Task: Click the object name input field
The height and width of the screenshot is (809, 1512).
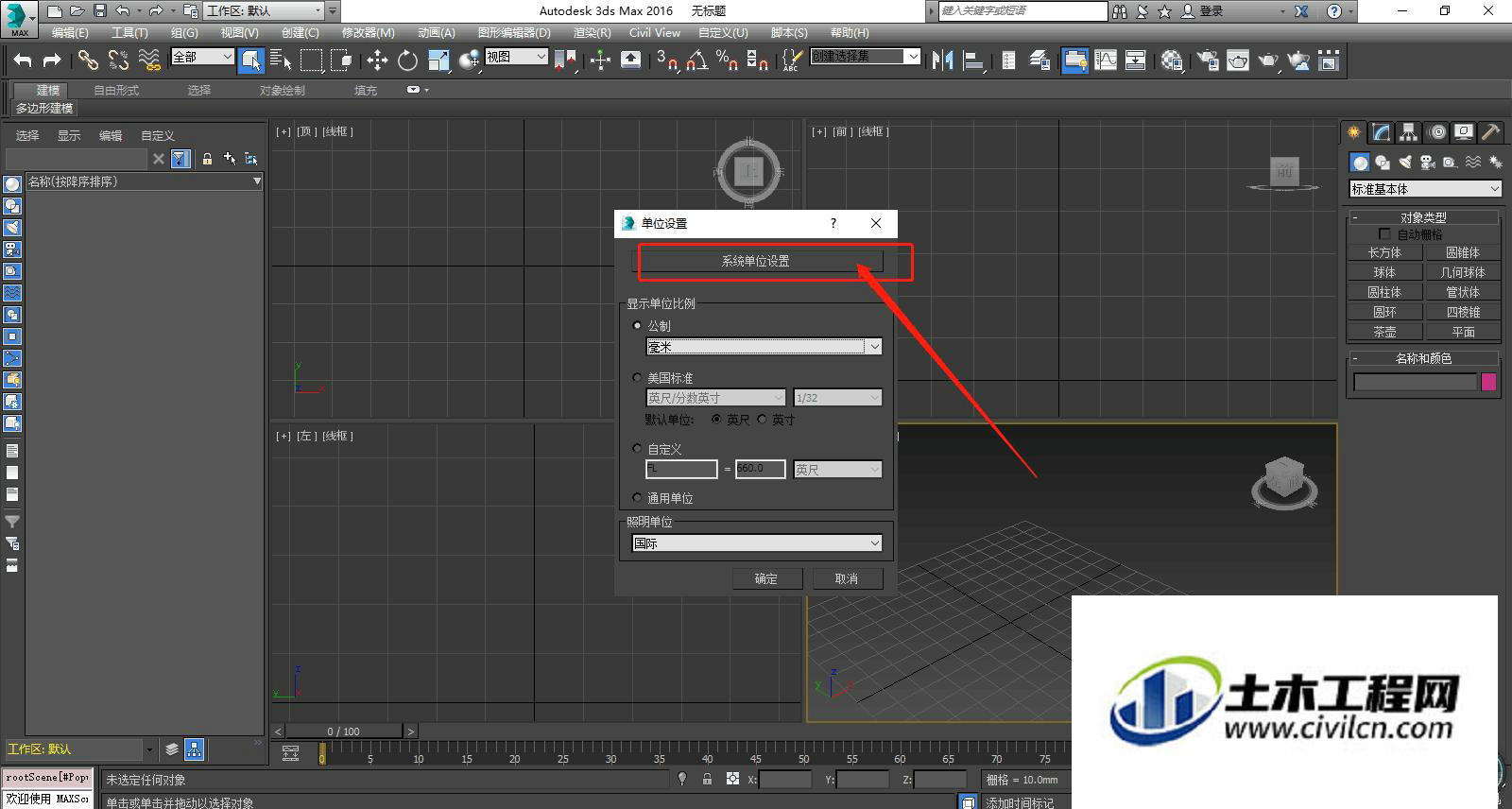Action: [1415, 382]
